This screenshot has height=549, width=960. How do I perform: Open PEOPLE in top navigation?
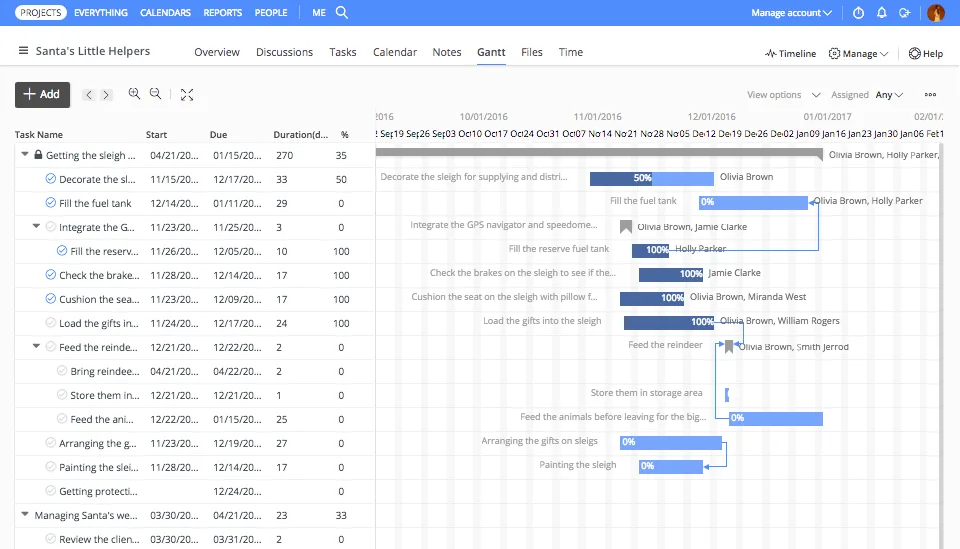(x=271, y=12)
